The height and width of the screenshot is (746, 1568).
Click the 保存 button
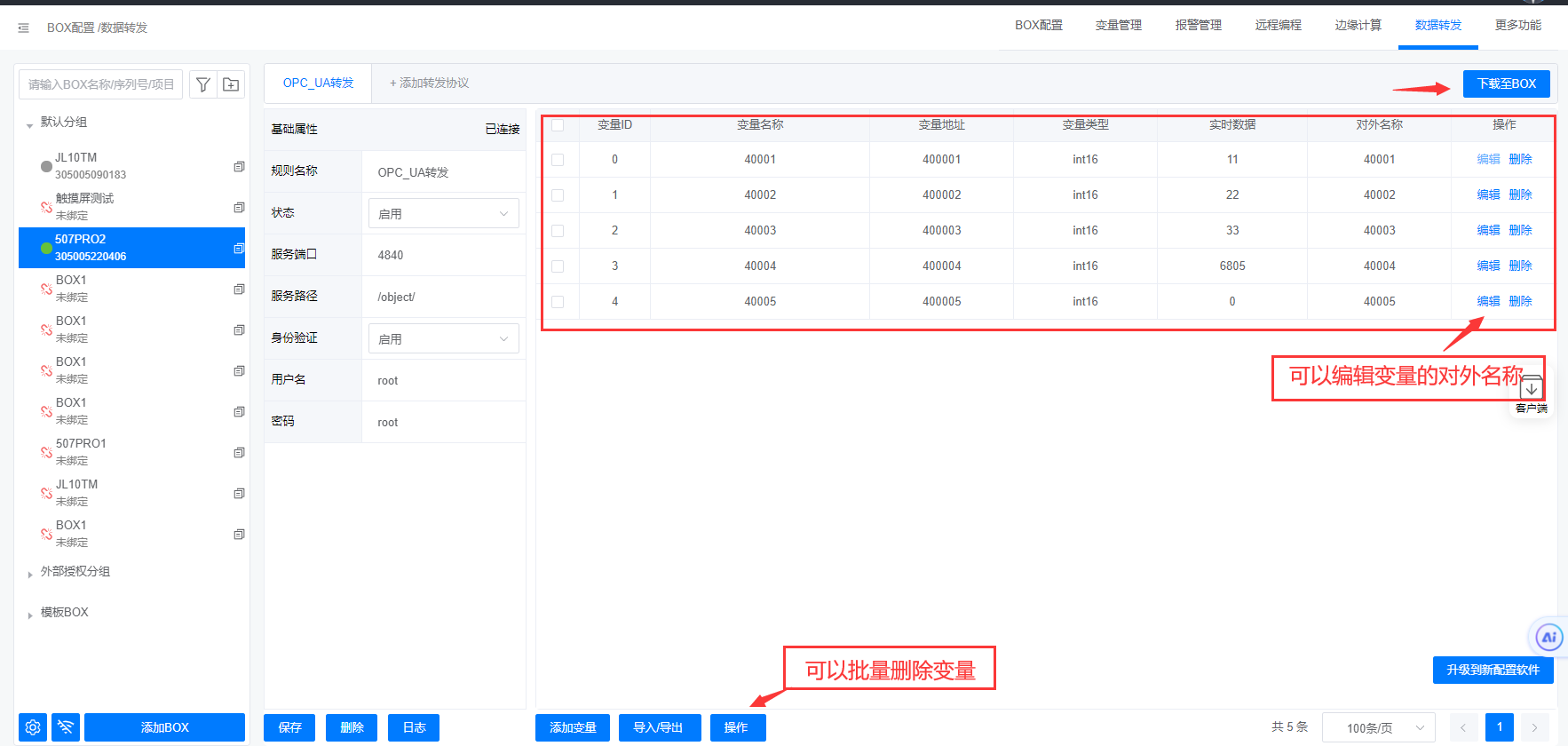[x=289, y=727]
